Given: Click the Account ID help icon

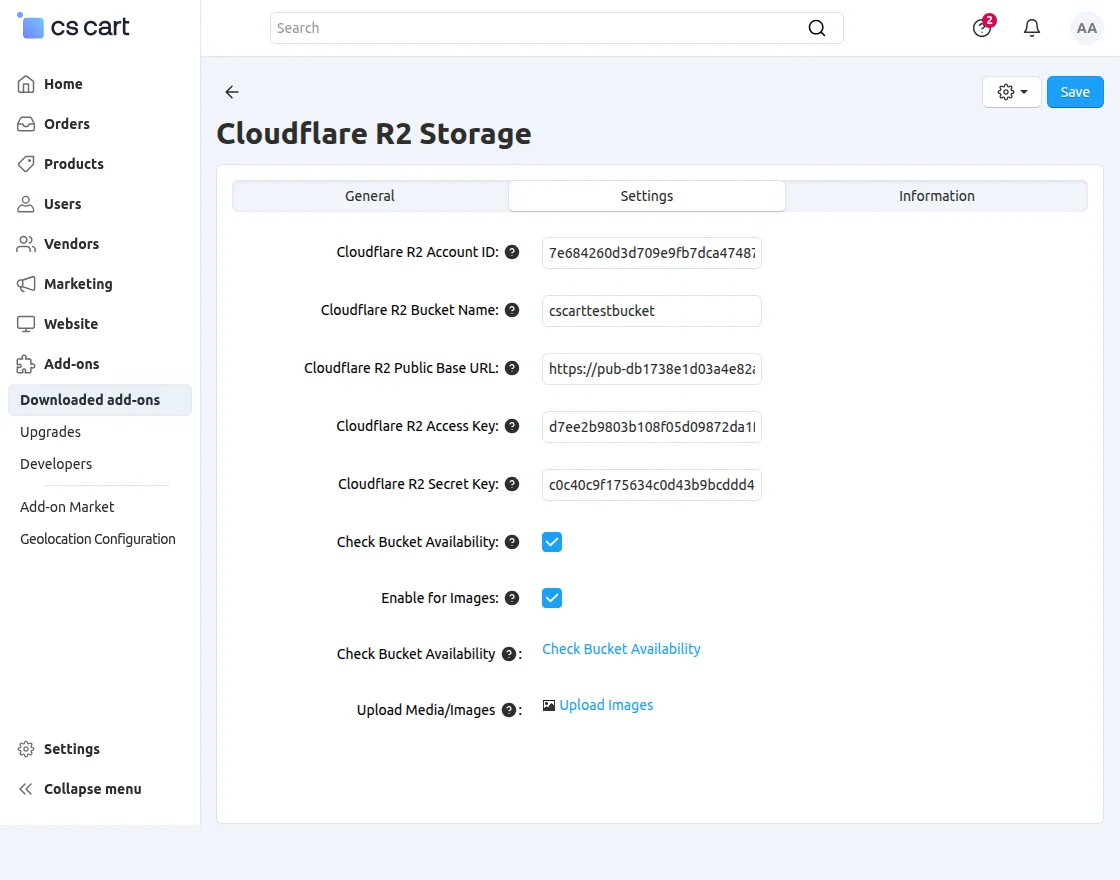Looking at the screenshot, I should click(x=512, y=252).
